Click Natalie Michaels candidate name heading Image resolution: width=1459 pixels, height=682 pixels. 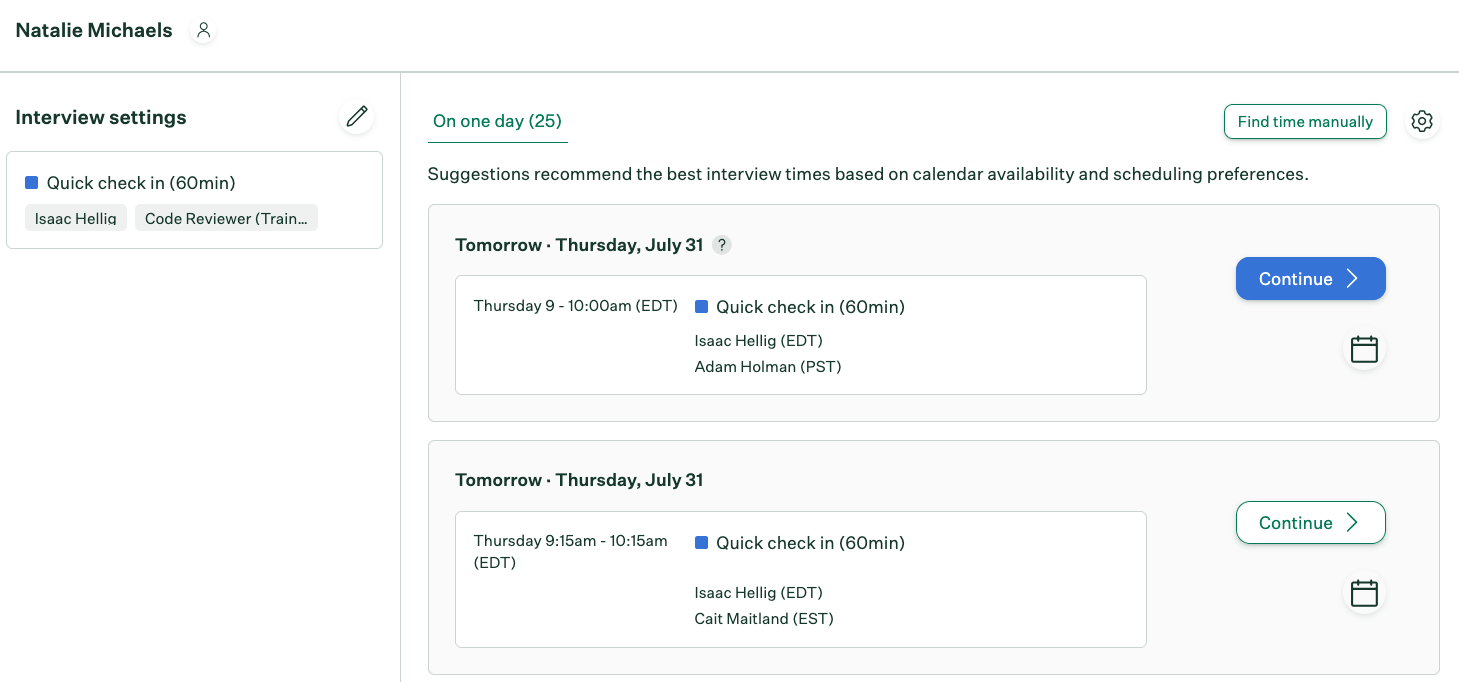click(x=94, y=31)
